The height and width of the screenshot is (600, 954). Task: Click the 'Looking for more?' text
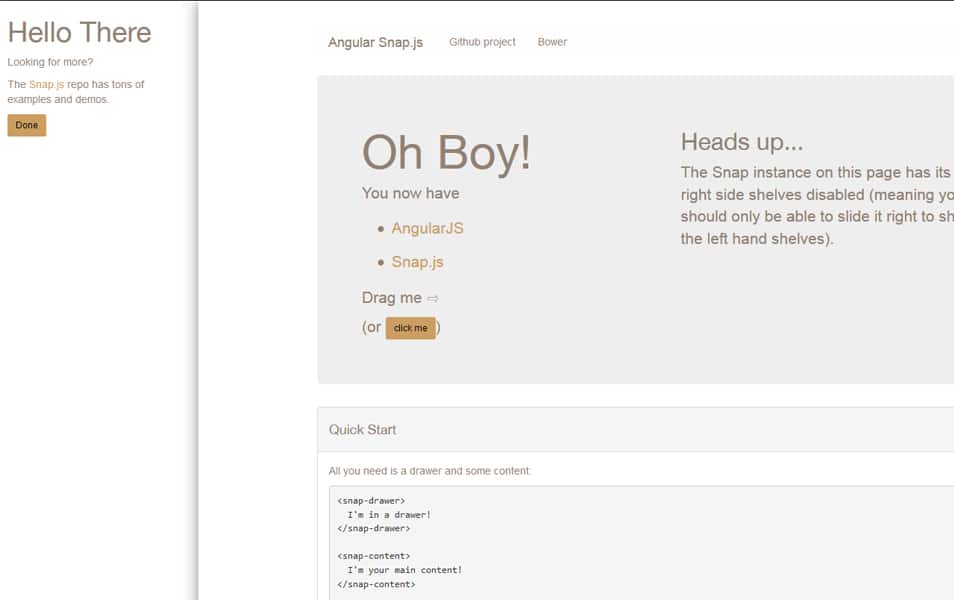tap(50, 62)
